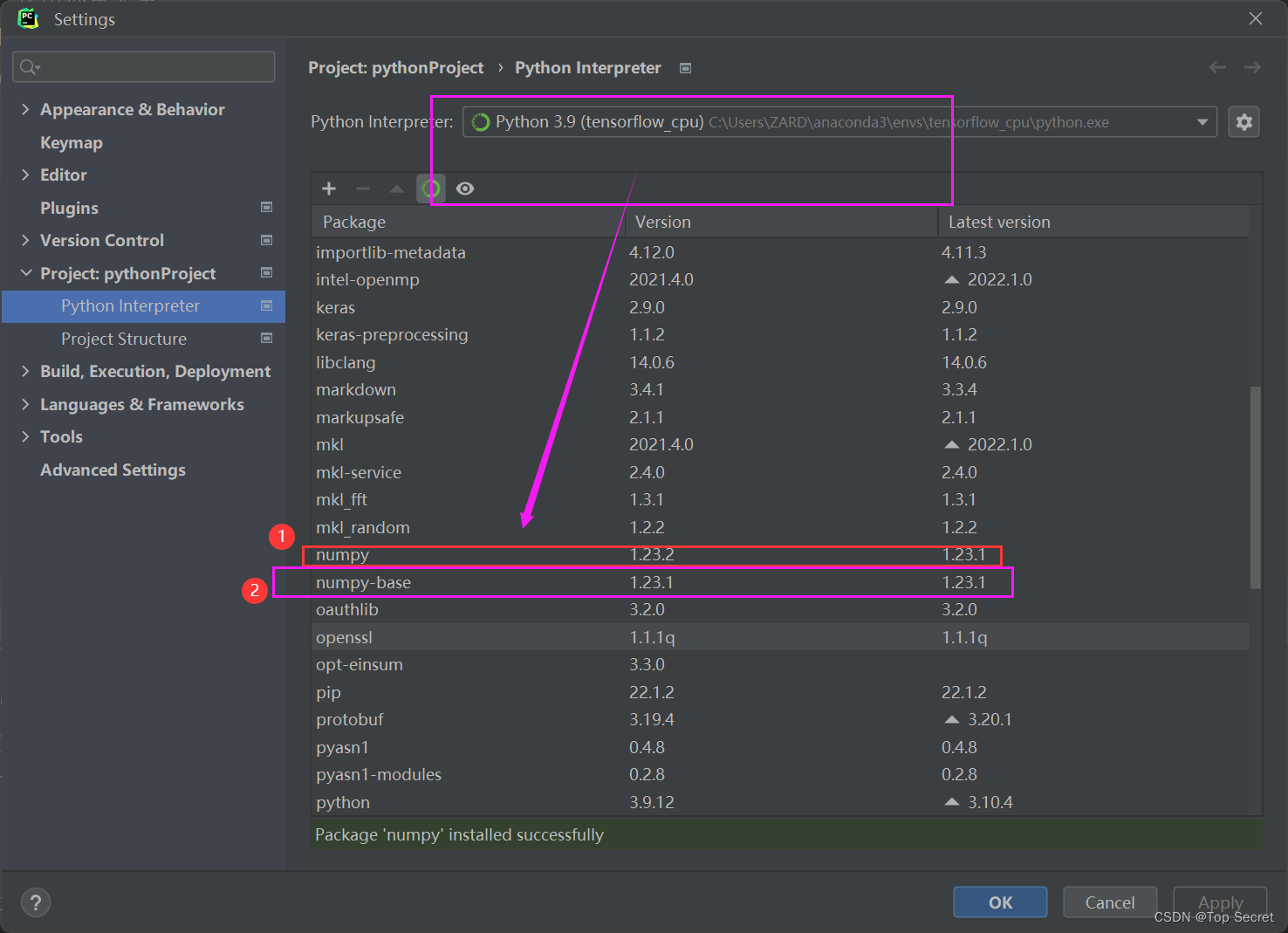Click the upgrade arrow beside python latest version

click(x=952, y=802)
